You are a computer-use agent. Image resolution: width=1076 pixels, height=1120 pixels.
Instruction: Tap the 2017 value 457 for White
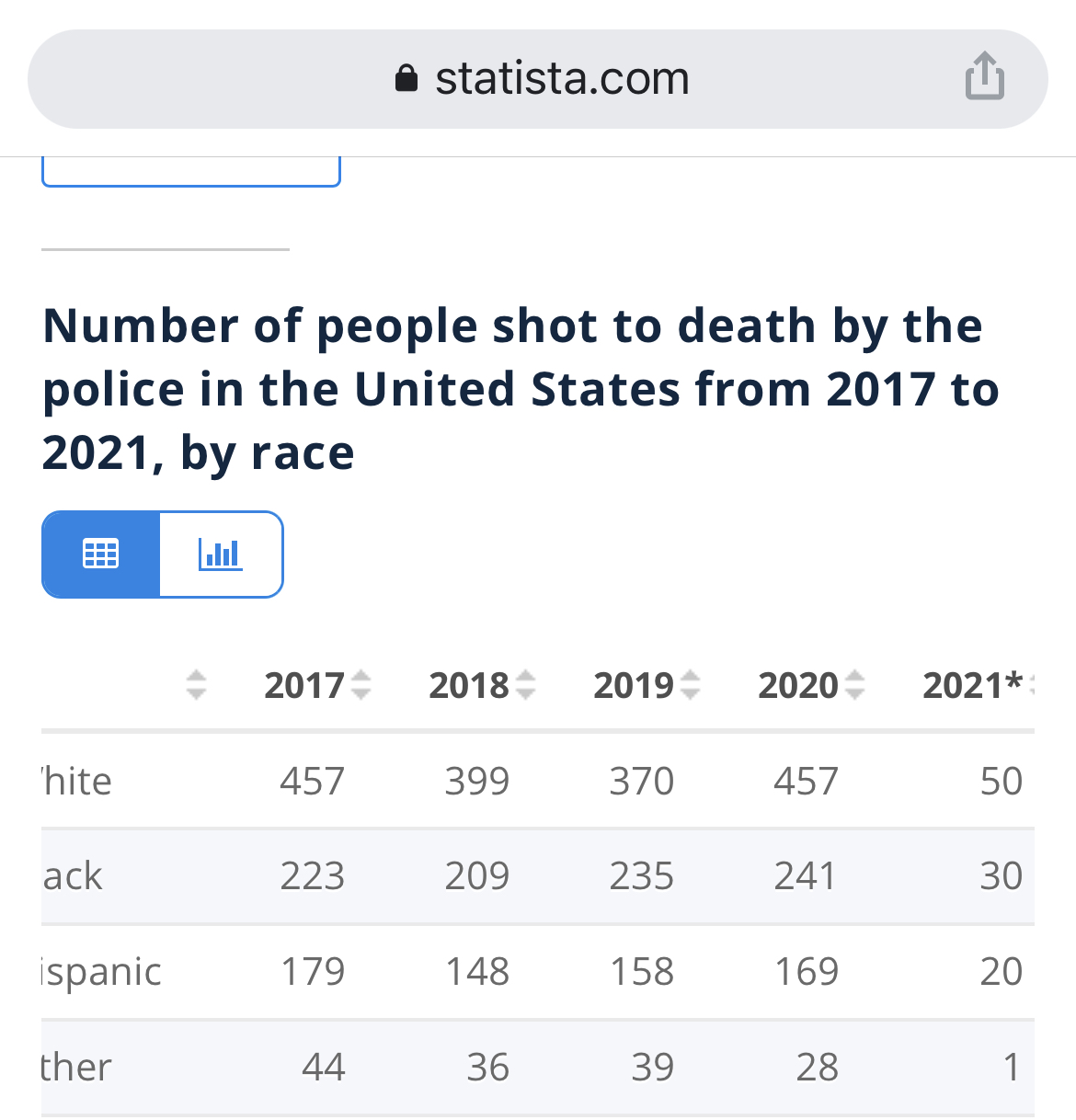[x=313, y=782]
